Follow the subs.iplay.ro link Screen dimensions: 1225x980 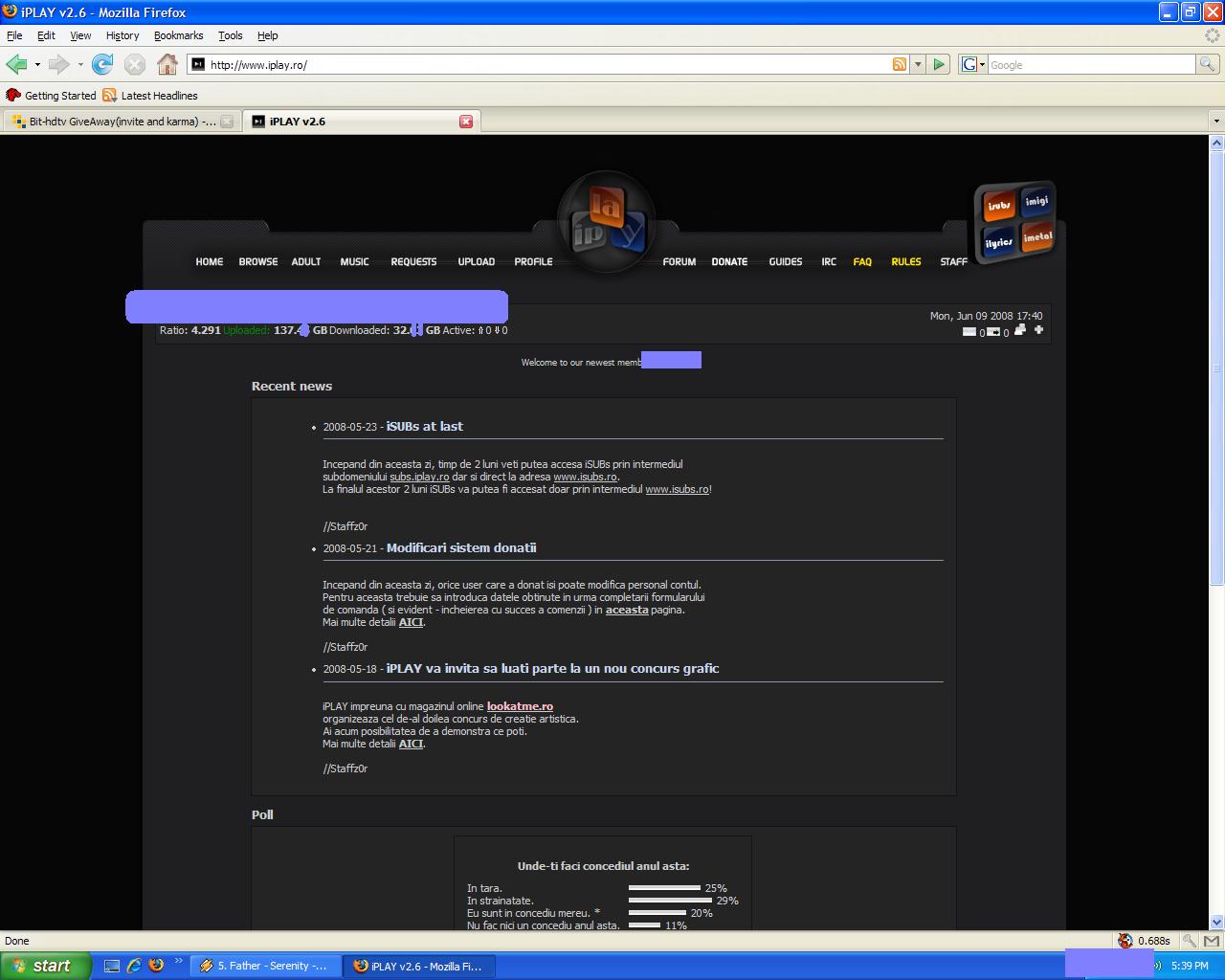419,477
